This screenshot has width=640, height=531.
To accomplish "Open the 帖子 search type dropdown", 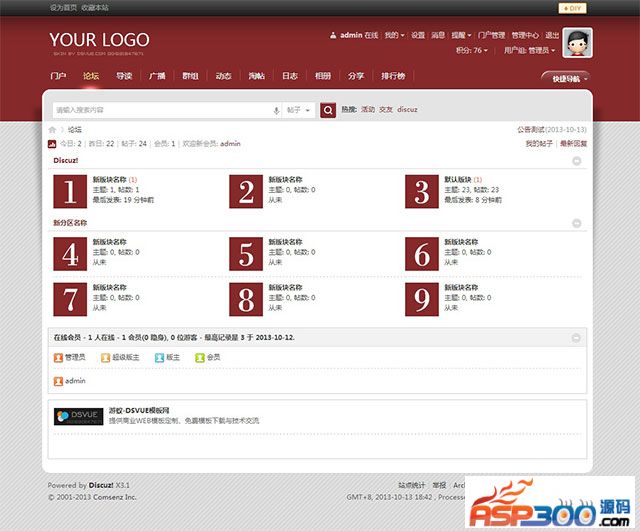I will pyautogui.click(x=298, y=110).
